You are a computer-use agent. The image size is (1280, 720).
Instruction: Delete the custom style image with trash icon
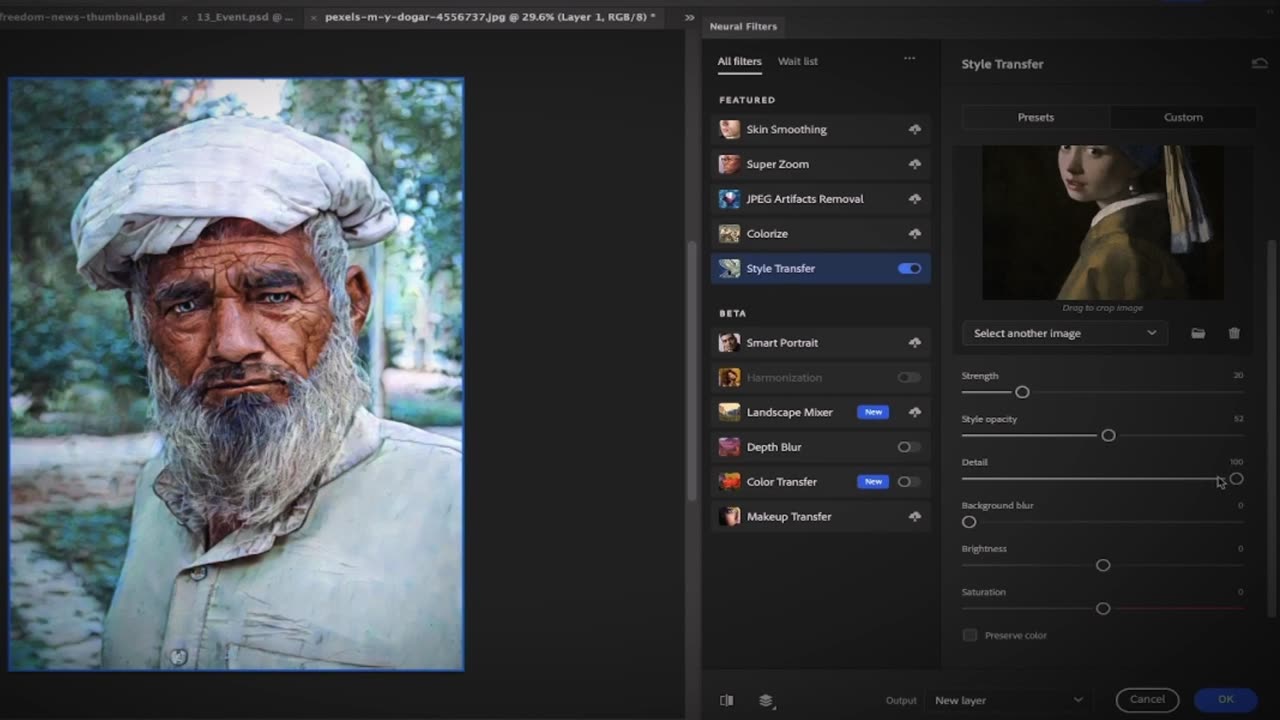click(1234, 333)
